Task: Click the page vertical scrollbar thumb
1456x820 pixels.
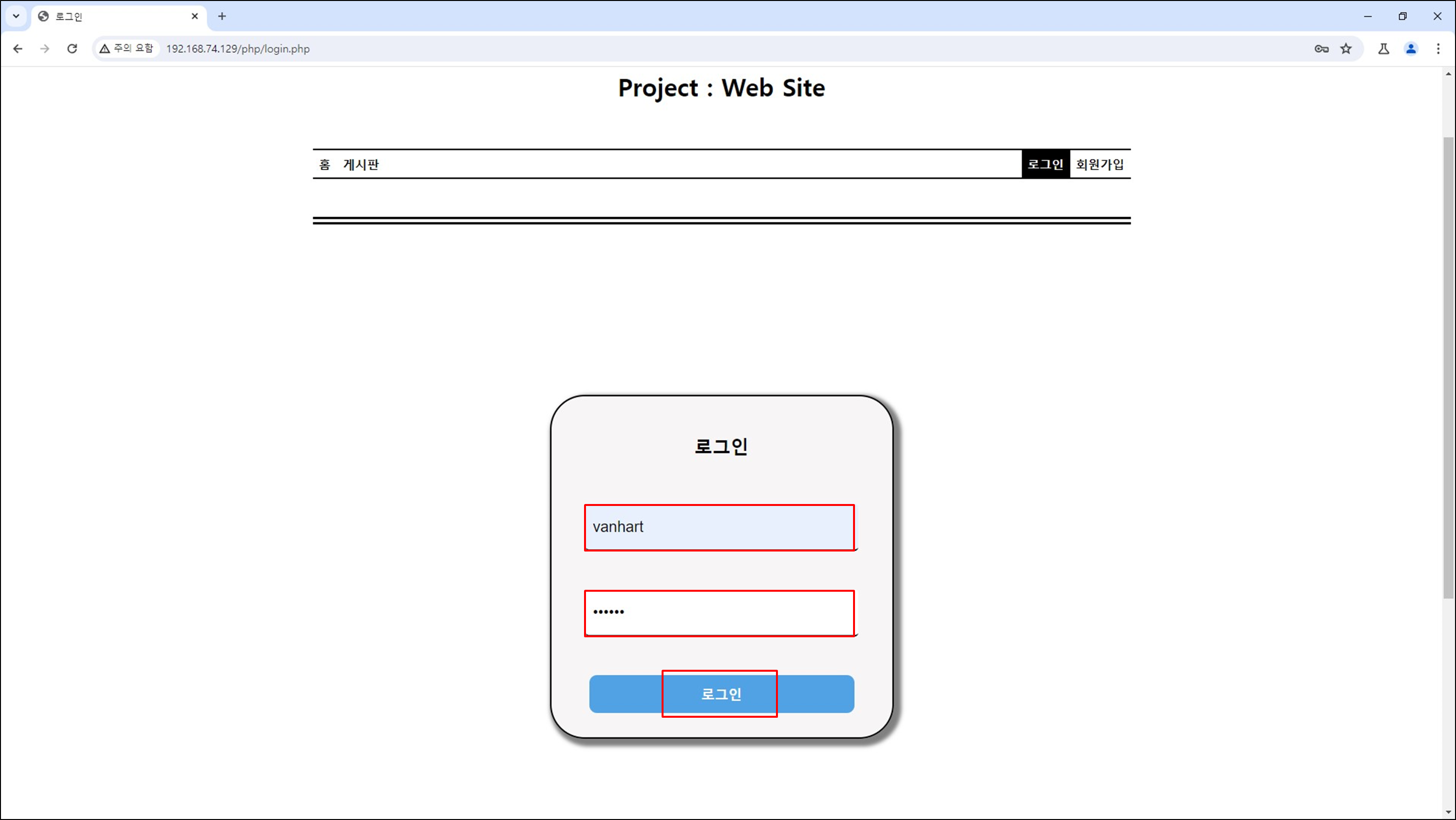Action: coord(1449,367)
